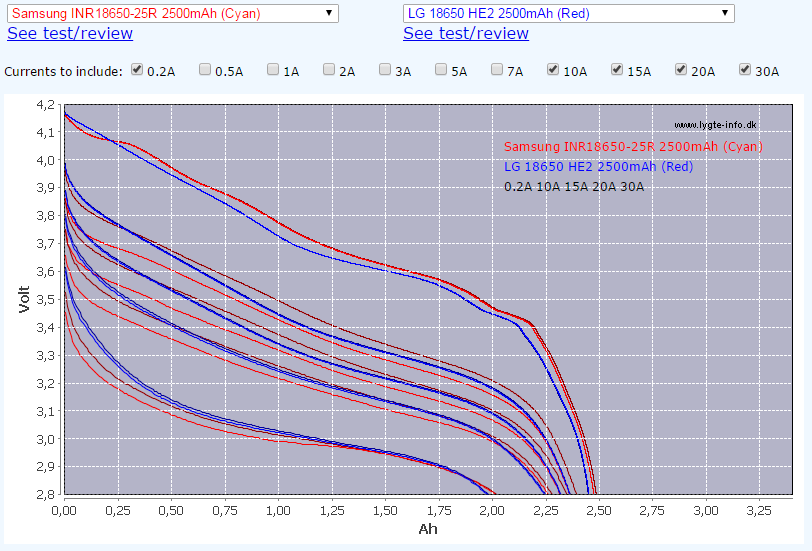Click the 3,5 value on Volt axis

[46, 299]
